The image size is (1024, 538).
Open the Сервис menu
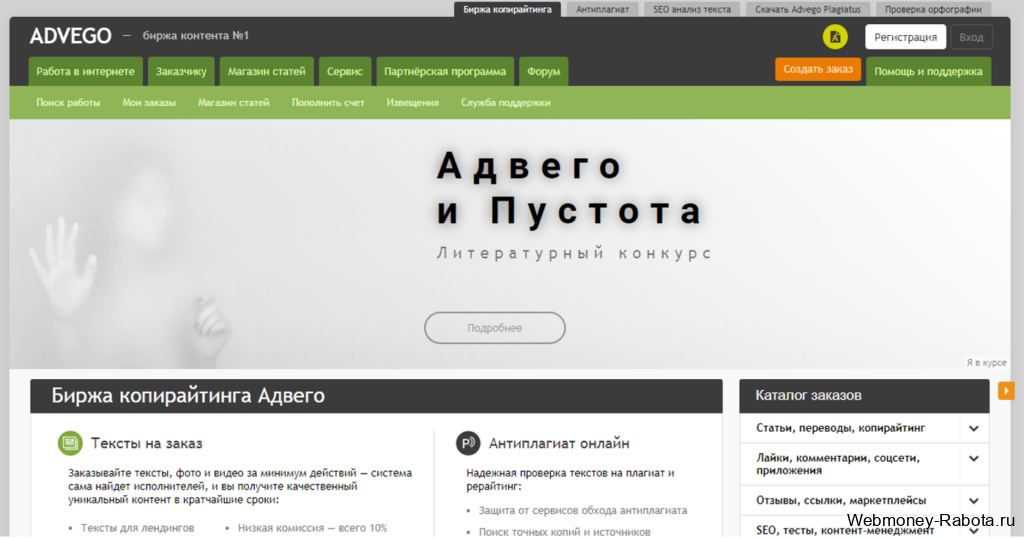coord(345,72)
